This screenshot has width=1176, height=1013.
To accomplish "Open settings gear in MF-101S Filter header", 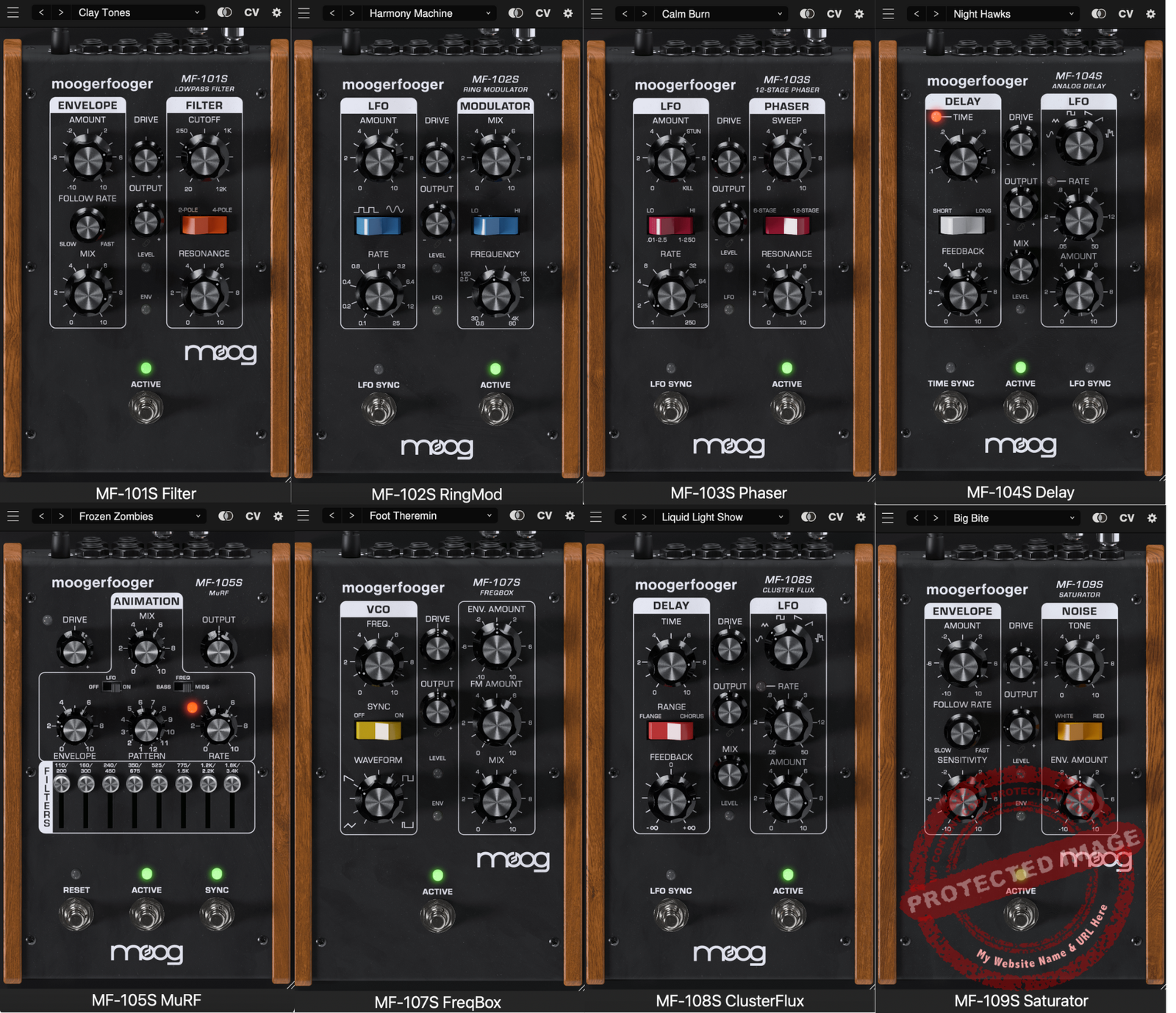I will click(276, 12).
